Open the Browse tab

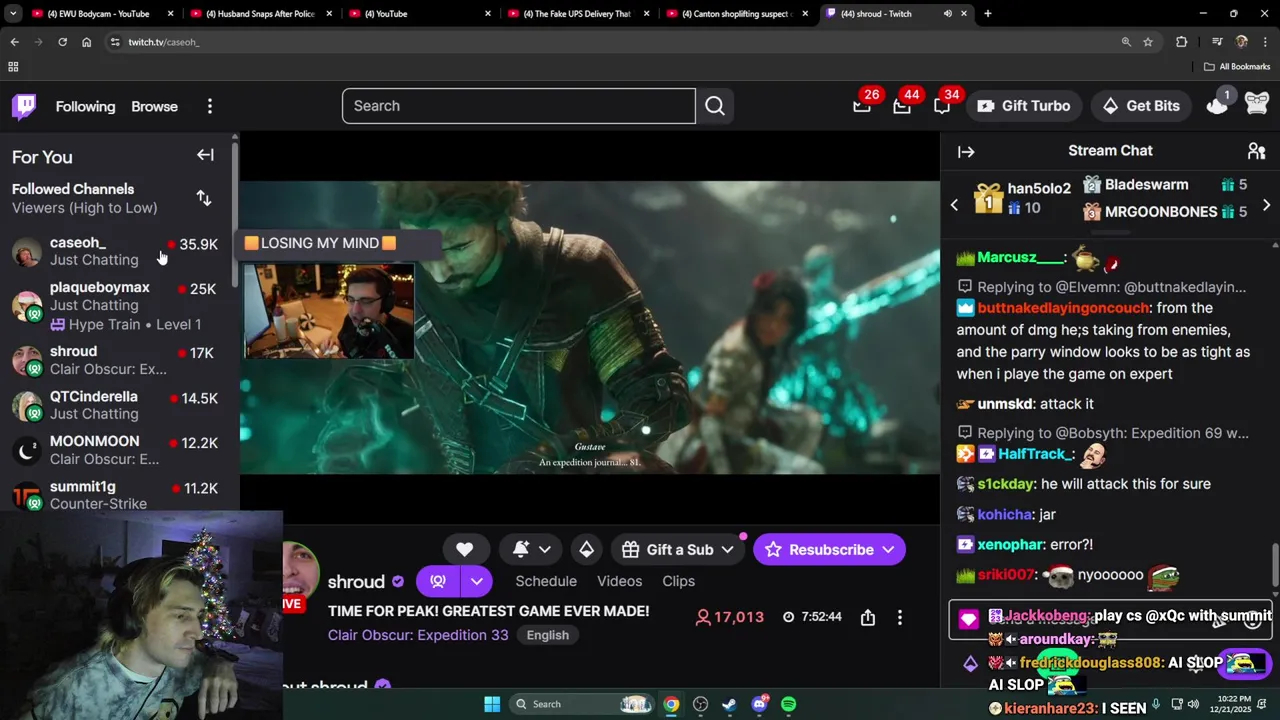pyautogui.click(x=154, y=106)
